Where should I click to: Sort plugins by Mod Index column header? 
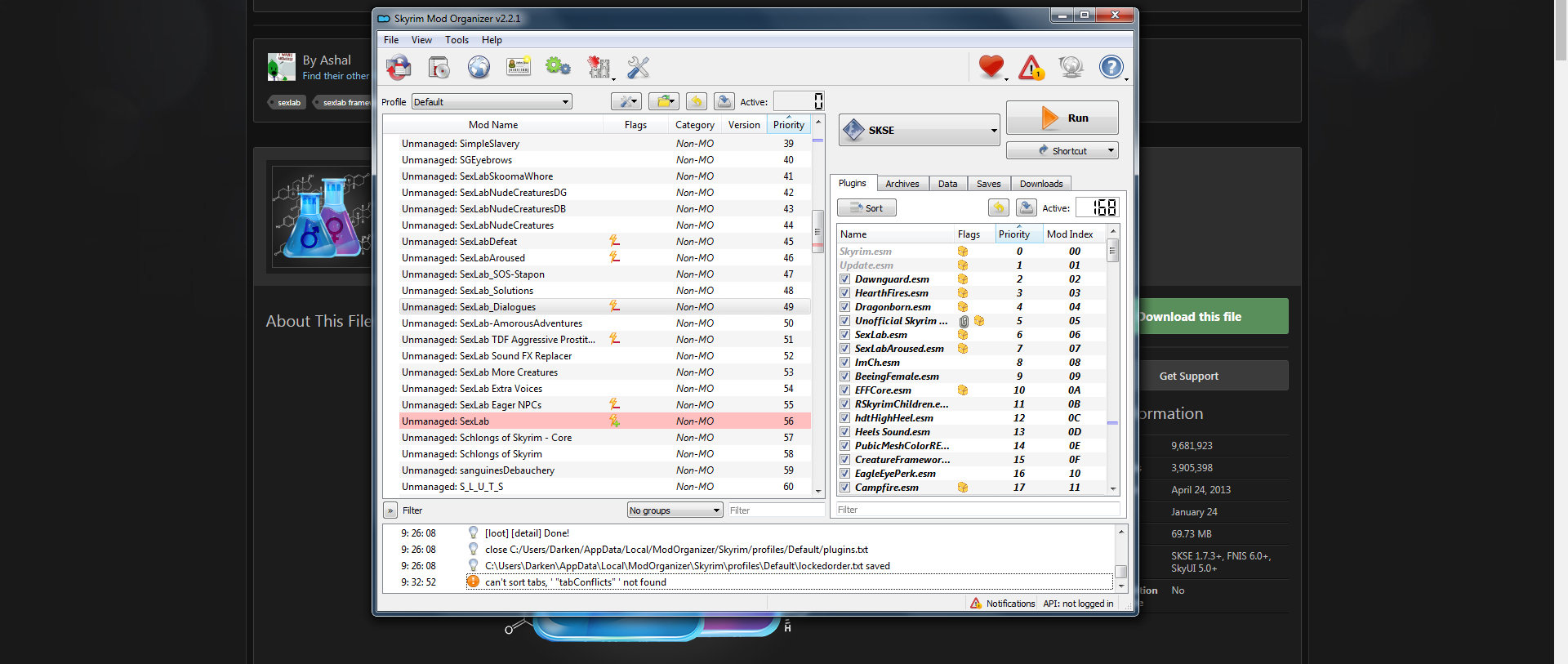tap(1071, 234)
